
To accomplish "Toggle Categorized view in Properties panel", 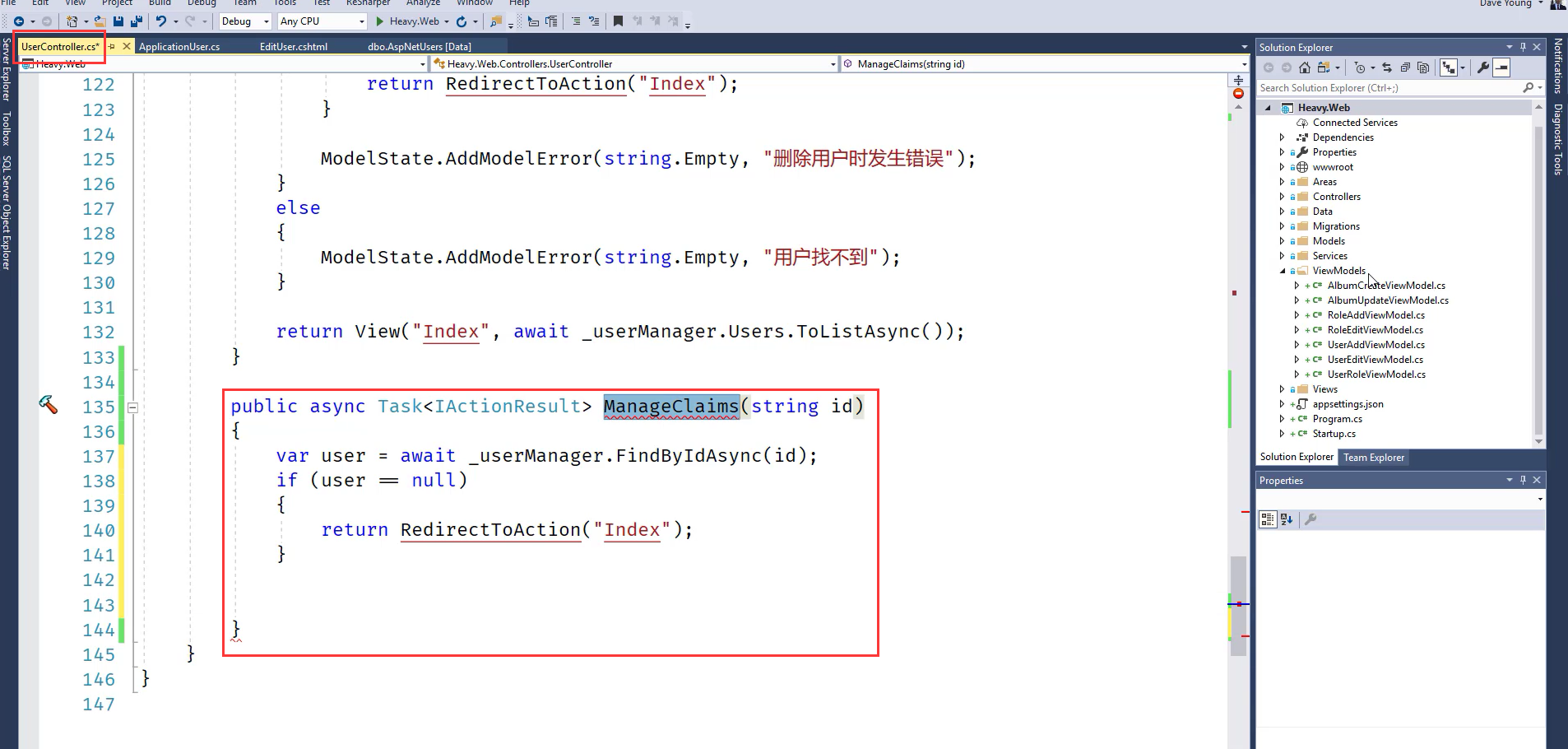I will coord(1268,519).
